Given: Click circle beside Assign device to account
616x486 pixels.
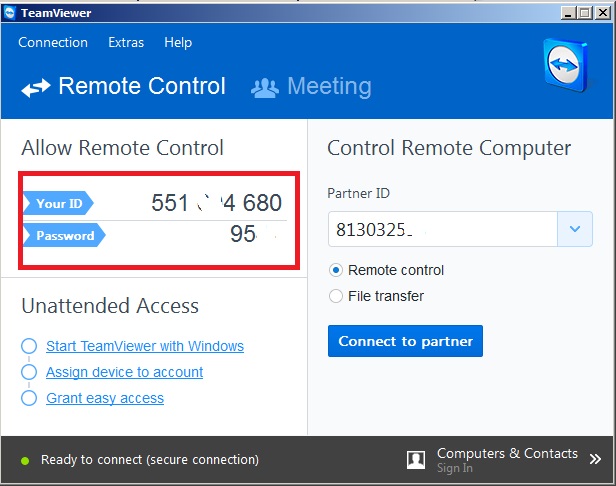Looking at the screenshot, I should (29, 372).
